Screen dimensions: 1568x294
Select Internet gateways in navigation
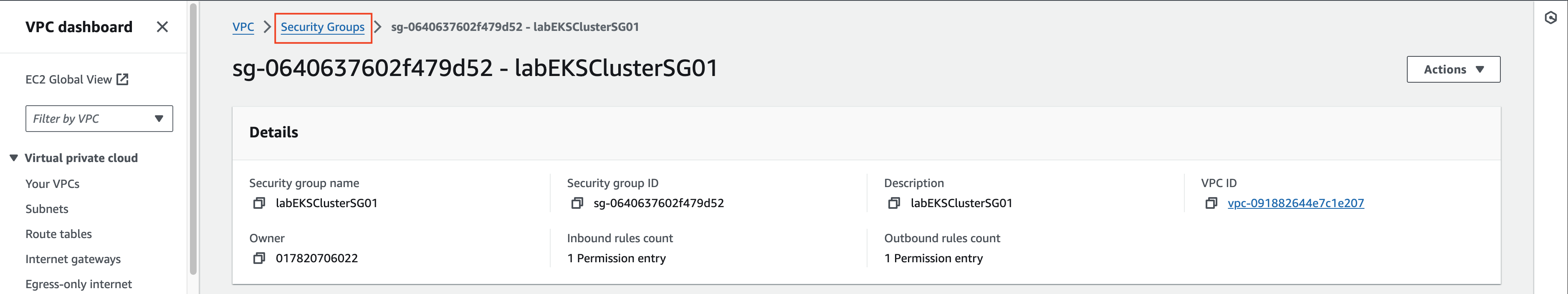pos(73,259)
